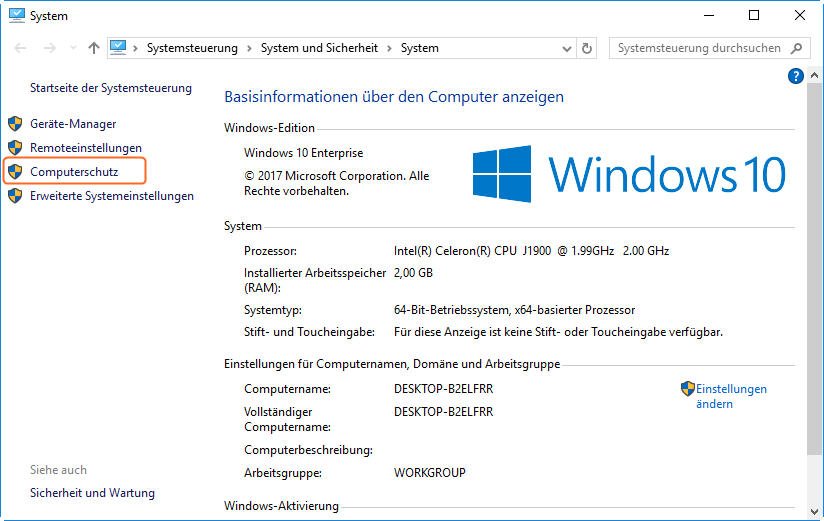
Task: Click Einstellungen ändern link
Action: [731, 396]
